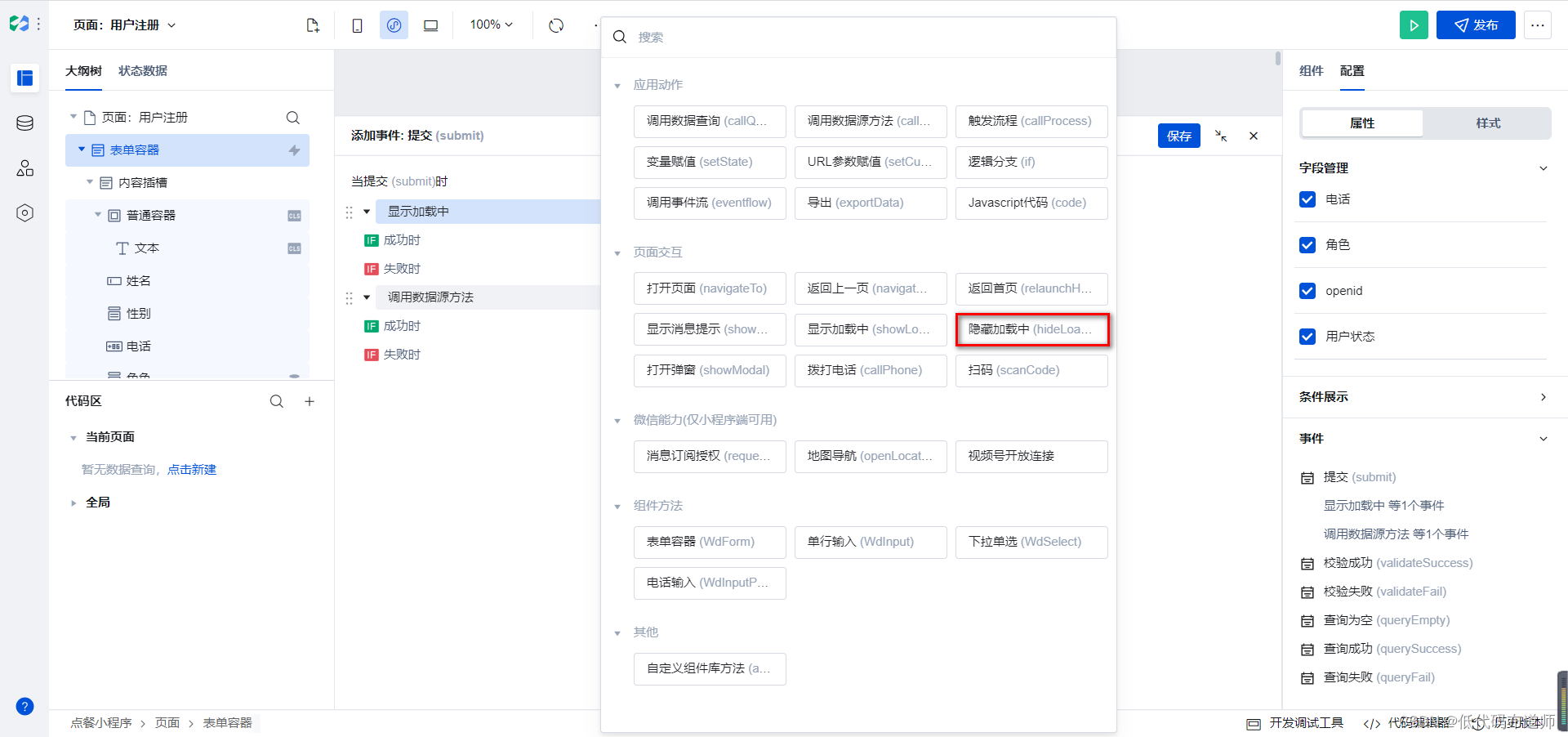1568x737 pixels.
Task: Click the 发布 publish button
Action: tap(1476, 25)
